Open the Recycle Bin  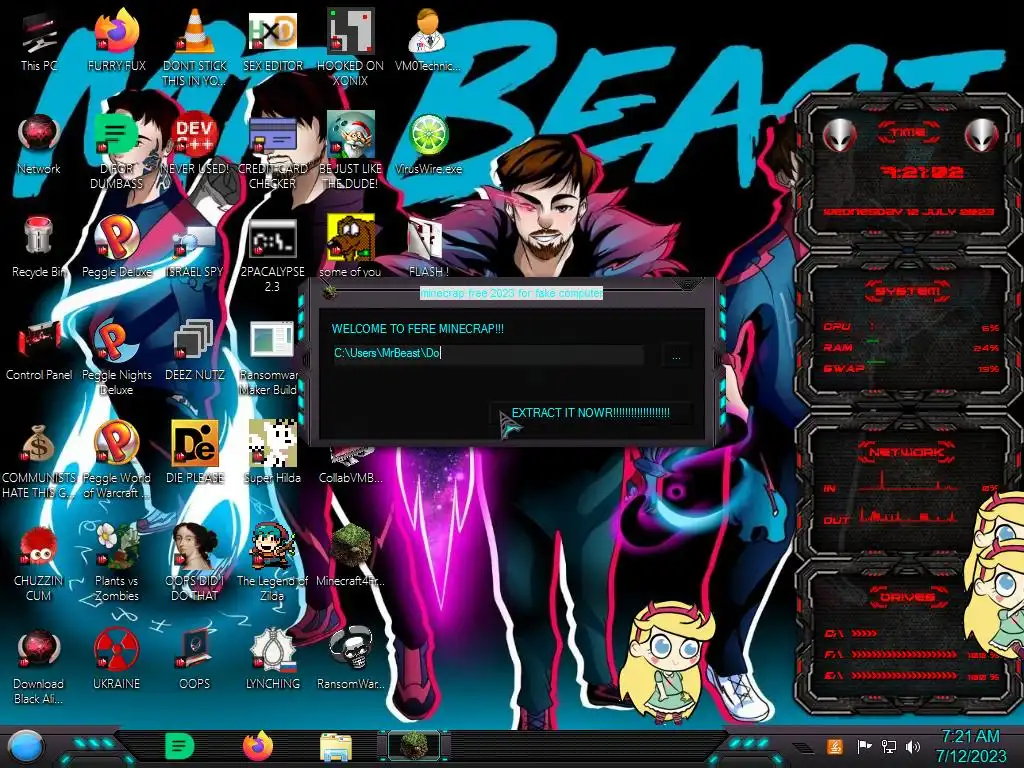(39, 248)
